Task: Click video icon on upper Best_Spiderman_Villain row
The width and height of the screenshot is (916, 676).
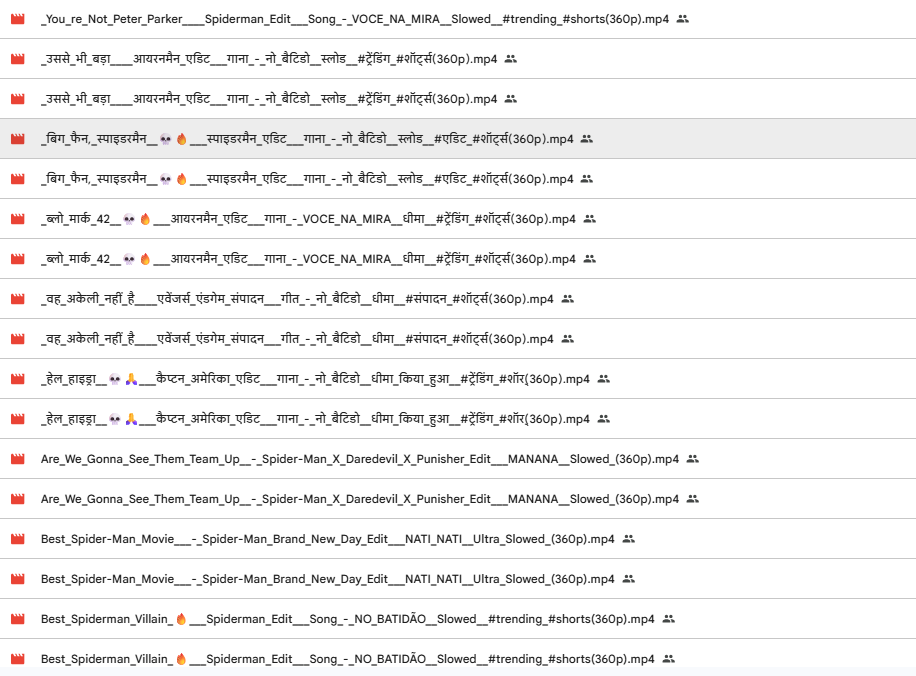Action: [18, 619]
